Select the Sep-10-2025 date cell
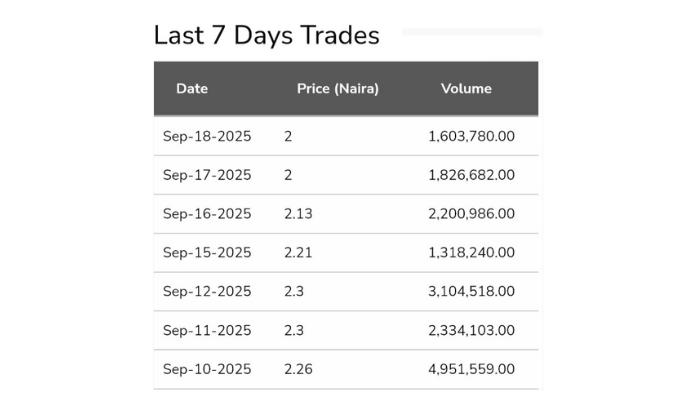Image resolution: width=700 pixels, height=400 pixels. 207,370
